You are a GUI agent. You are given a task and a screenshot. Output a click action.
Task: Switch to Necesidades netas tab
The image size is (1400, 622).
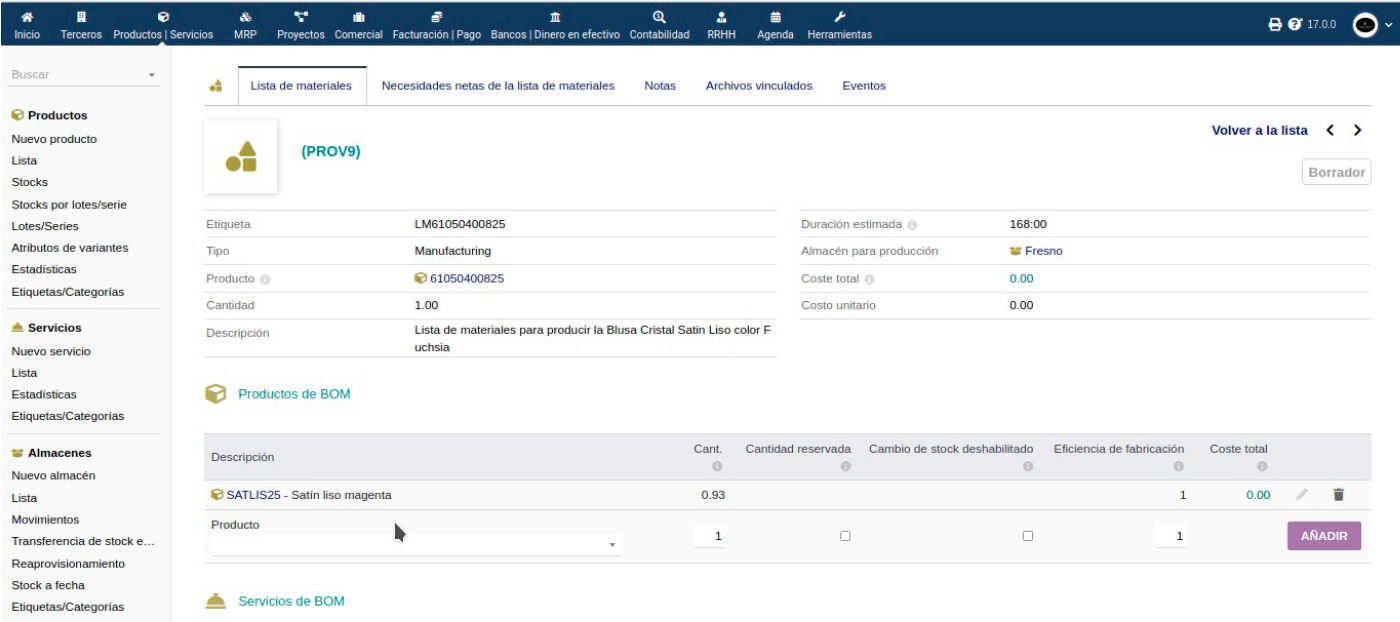498,86
